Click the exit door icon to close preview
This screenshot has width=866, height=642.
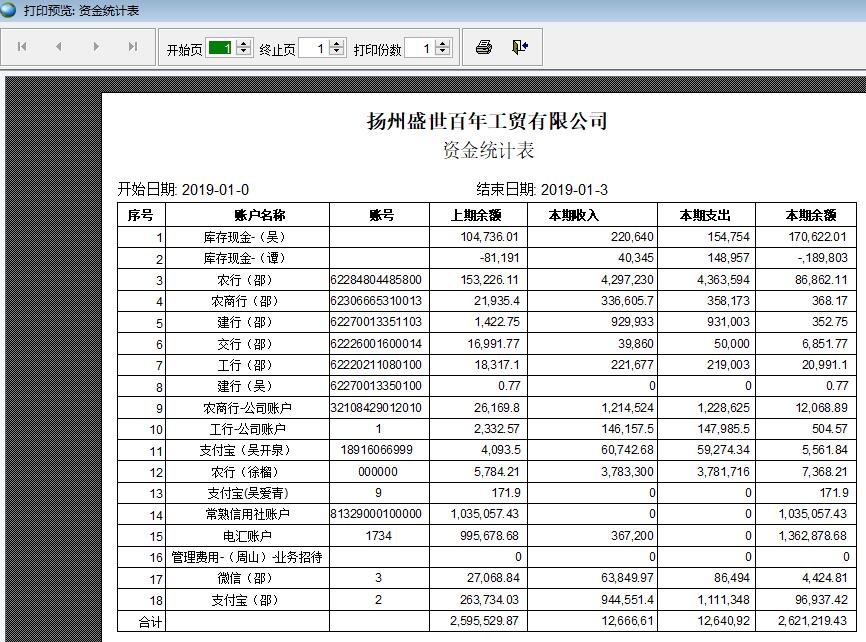521,47
